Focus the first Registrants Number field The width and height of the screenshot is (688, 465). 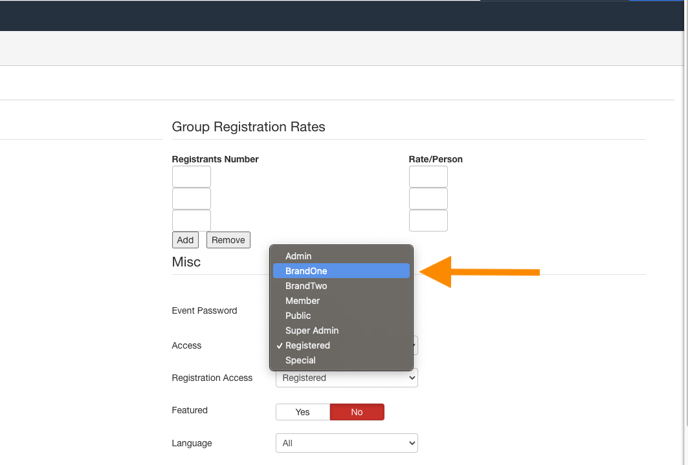click(x=191, y=176)
